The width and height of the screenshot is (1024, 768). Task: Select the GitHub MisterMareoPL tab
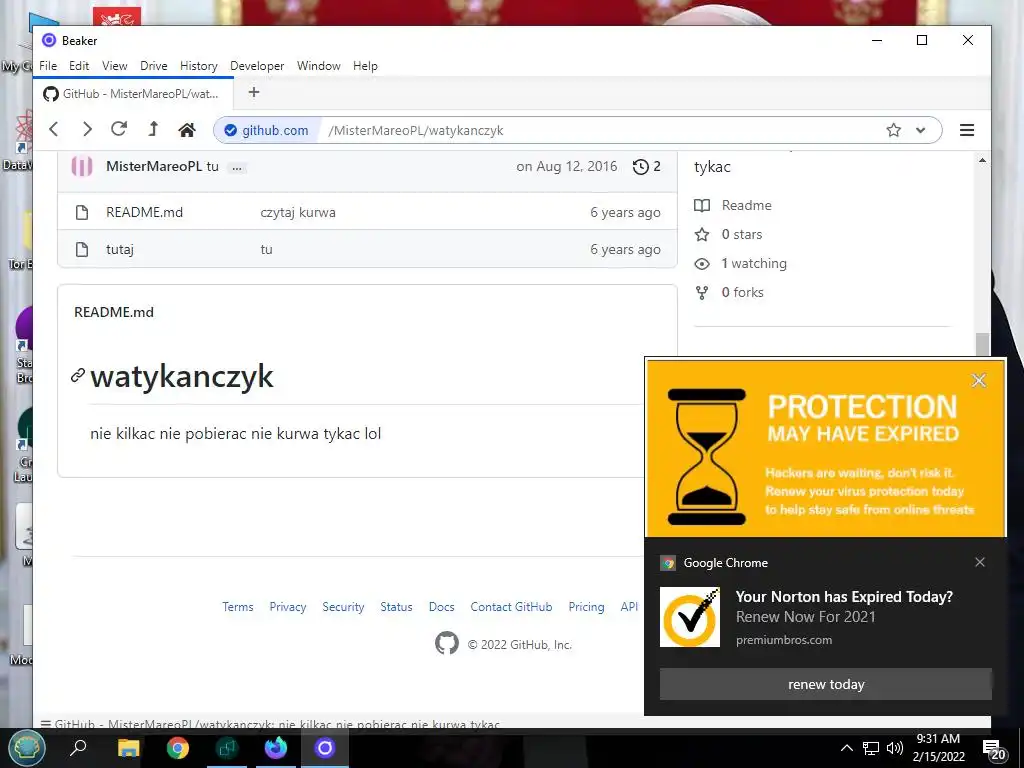(133, 93)
